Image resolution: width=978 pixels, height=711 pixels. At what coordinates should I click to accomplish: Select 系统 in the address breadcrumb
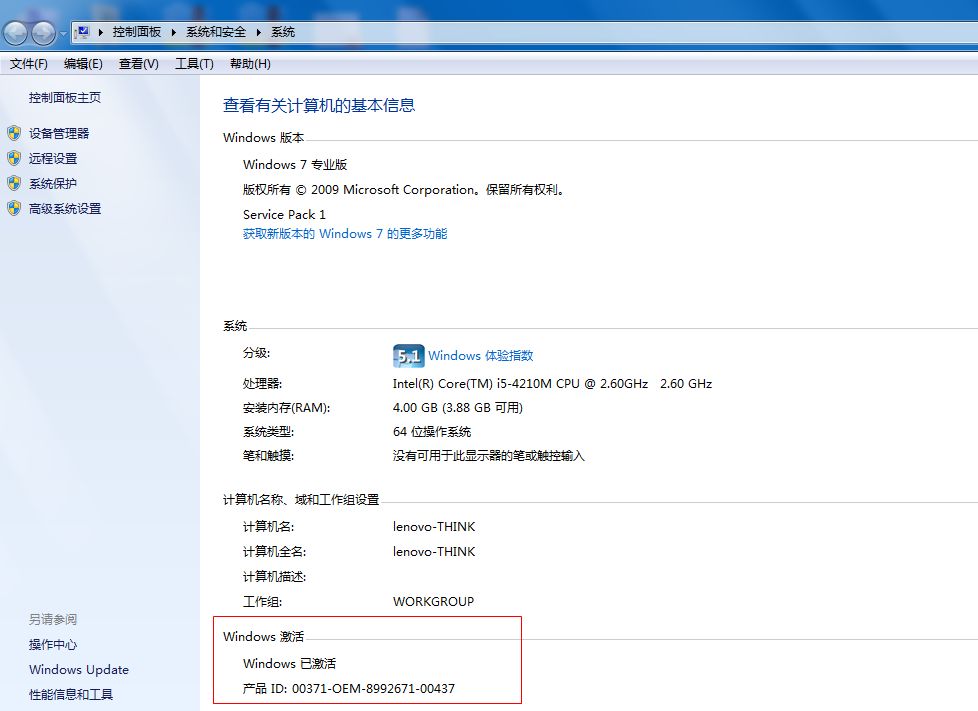(x=283, y=32)
